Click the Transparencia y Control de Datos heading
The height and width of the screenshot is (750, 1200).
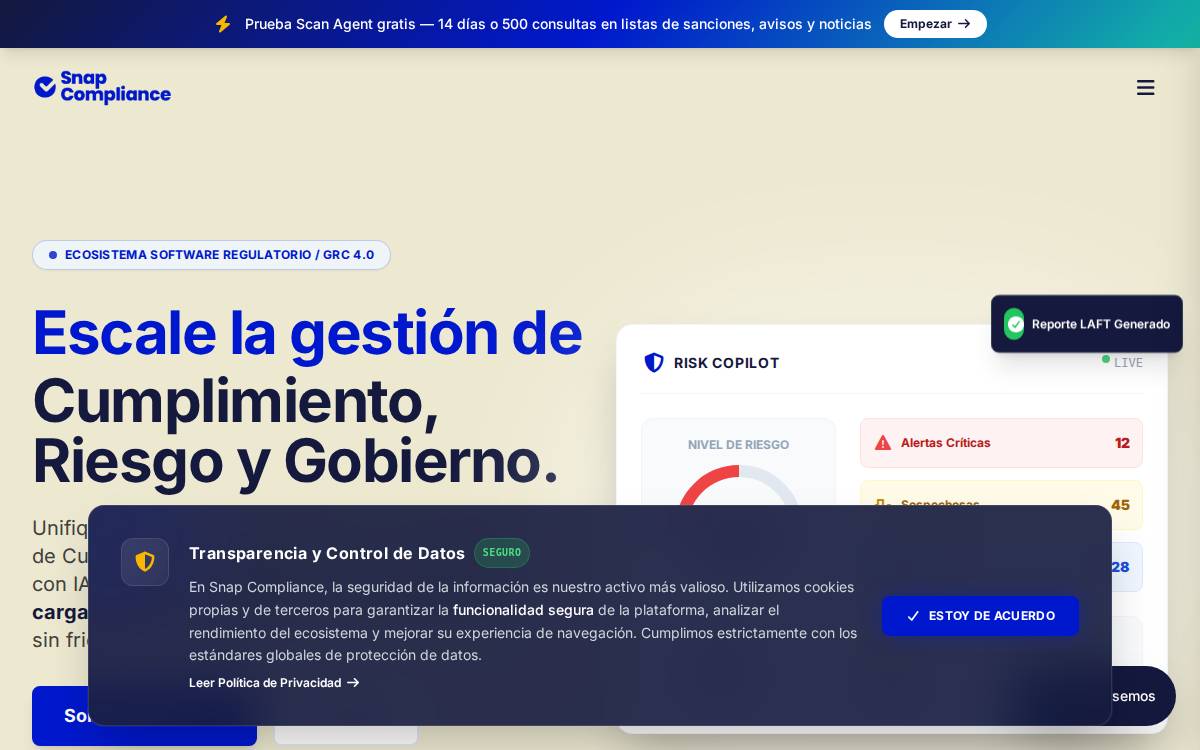327,553
